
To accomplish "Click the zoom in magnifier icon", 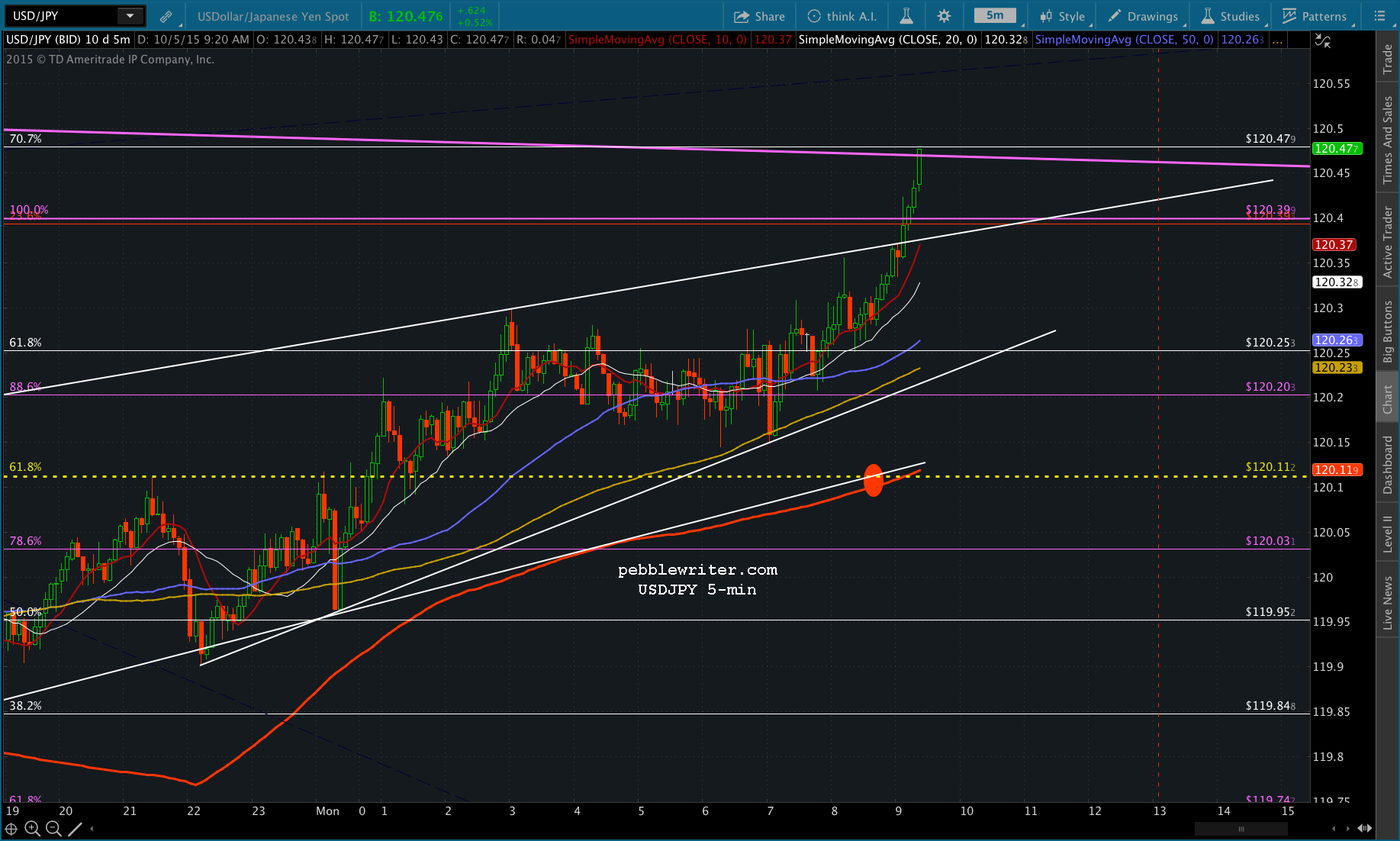I will (x=32, y=829).
